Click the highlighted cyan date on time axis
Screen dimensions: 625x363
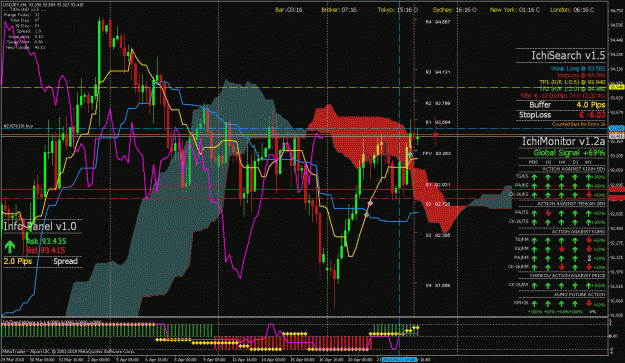point(400,359)
